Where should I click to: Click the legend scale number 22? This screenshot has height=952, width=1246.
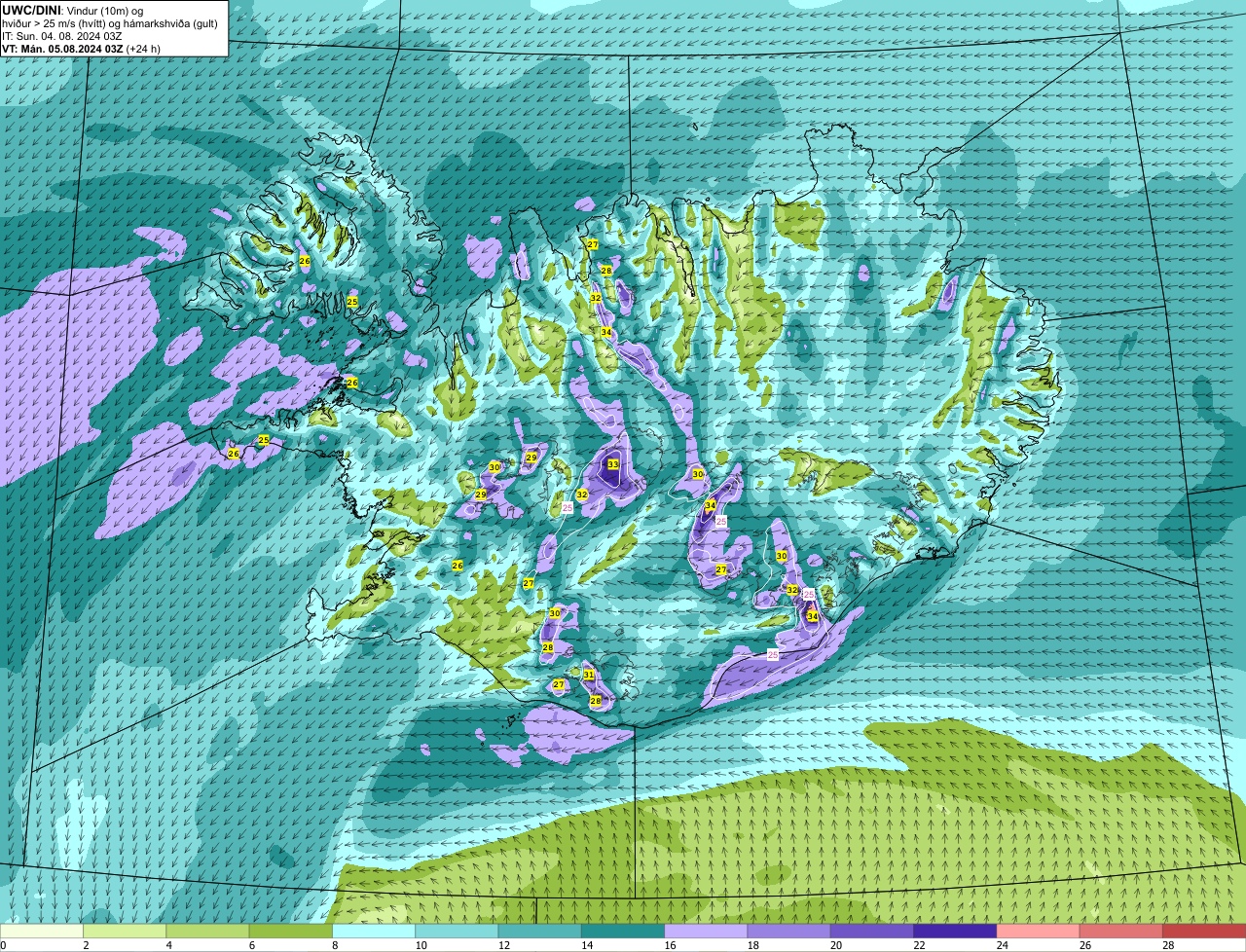tap(919, 945)
